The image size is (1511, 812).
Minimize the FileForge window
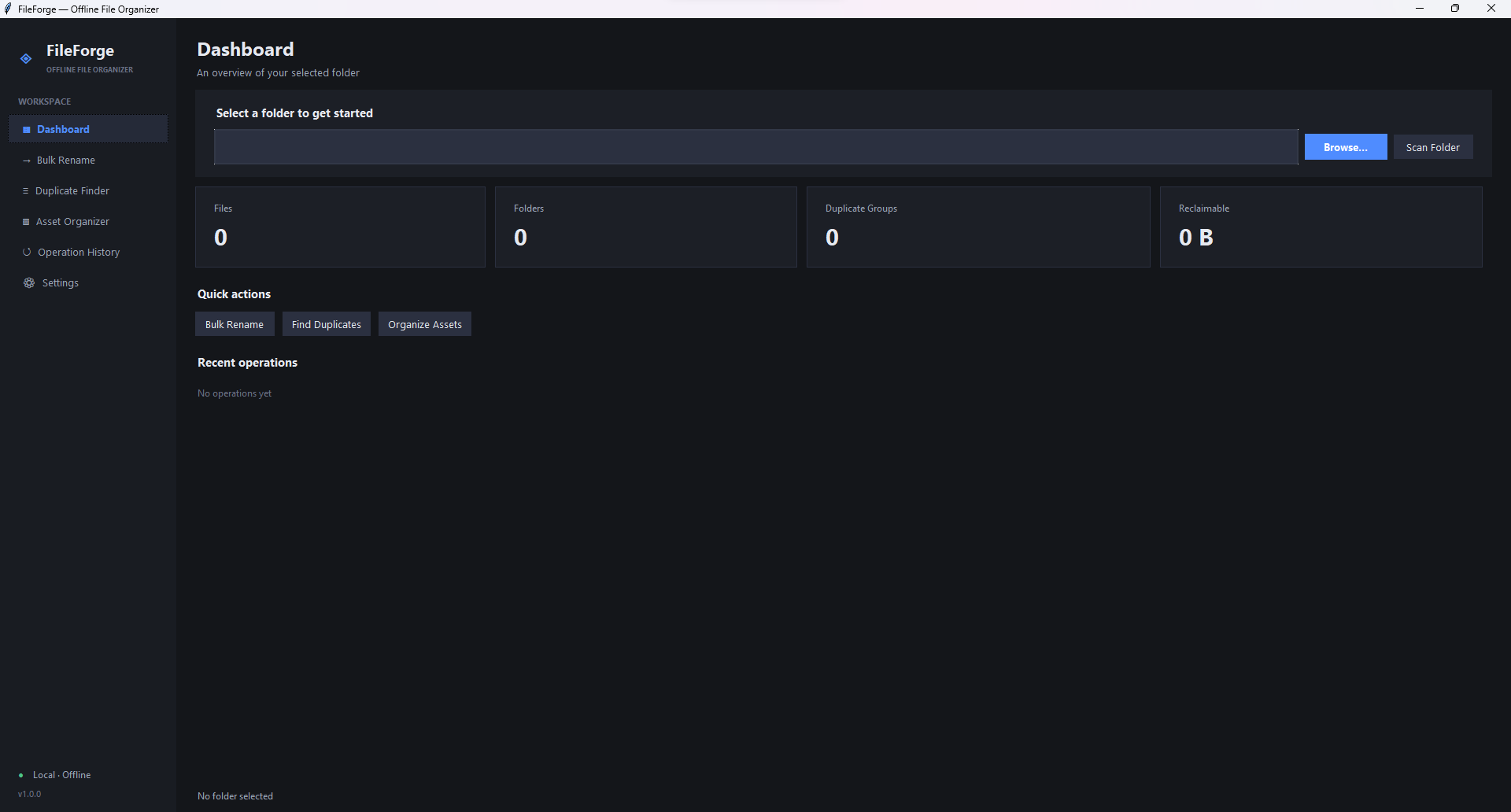[1420, 9]
